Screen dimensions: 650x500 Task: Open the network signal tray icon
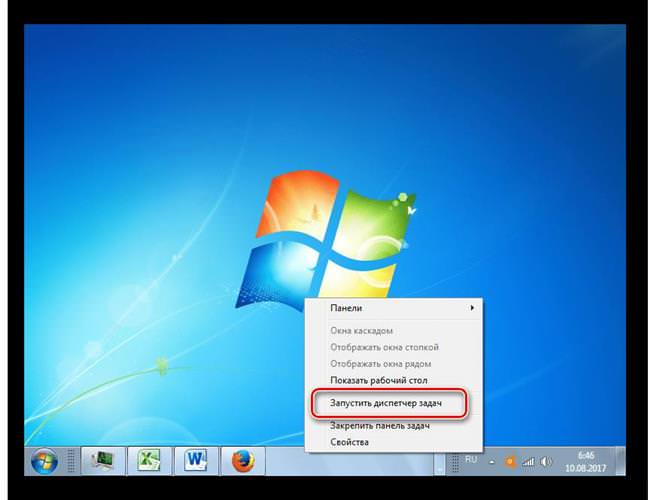pyautogui.click(x=528, y=461)
